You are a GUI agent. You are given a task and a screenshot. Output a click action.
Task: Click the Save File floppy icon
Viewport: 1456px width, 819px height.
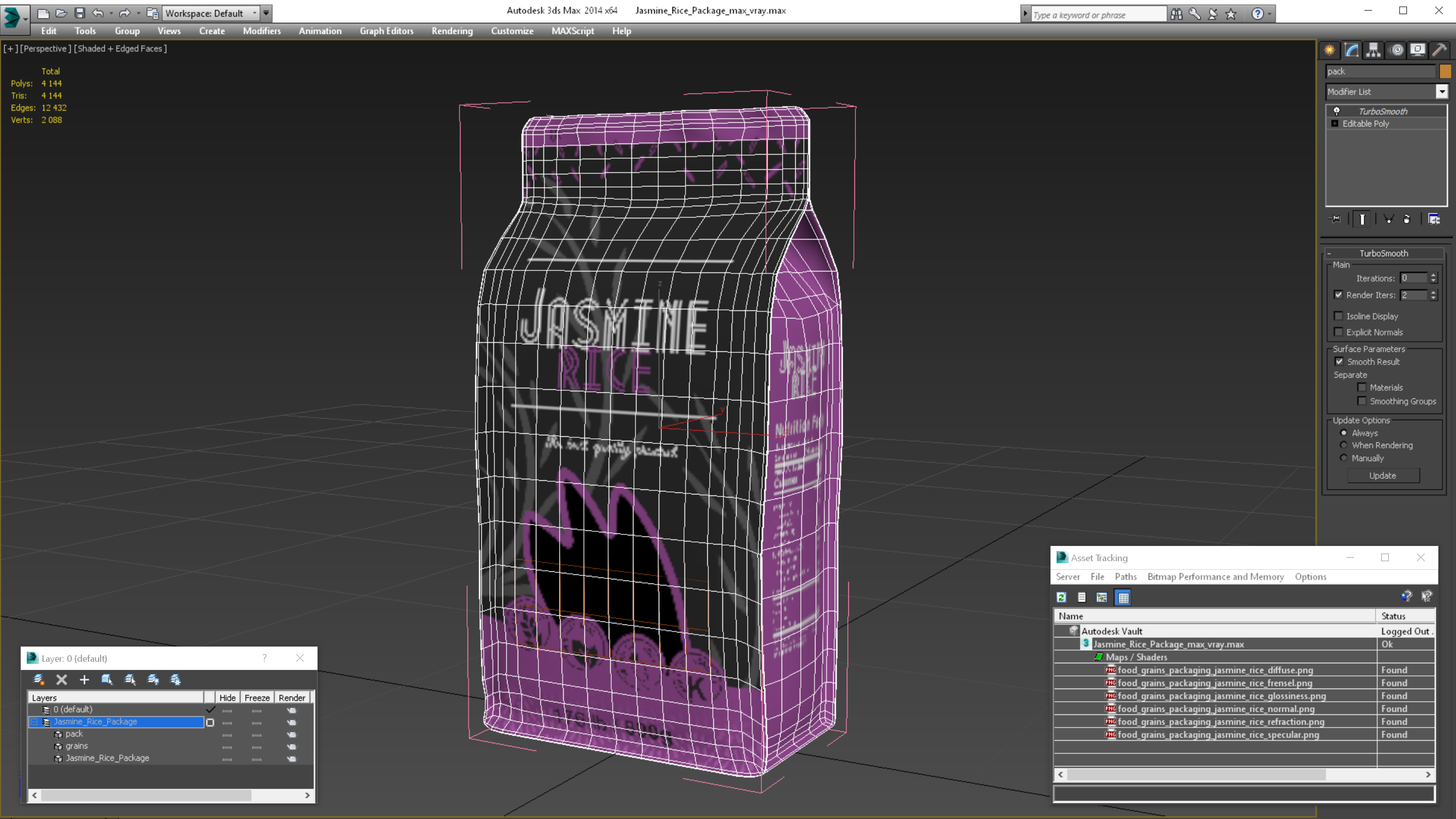[x=80, y=13]
